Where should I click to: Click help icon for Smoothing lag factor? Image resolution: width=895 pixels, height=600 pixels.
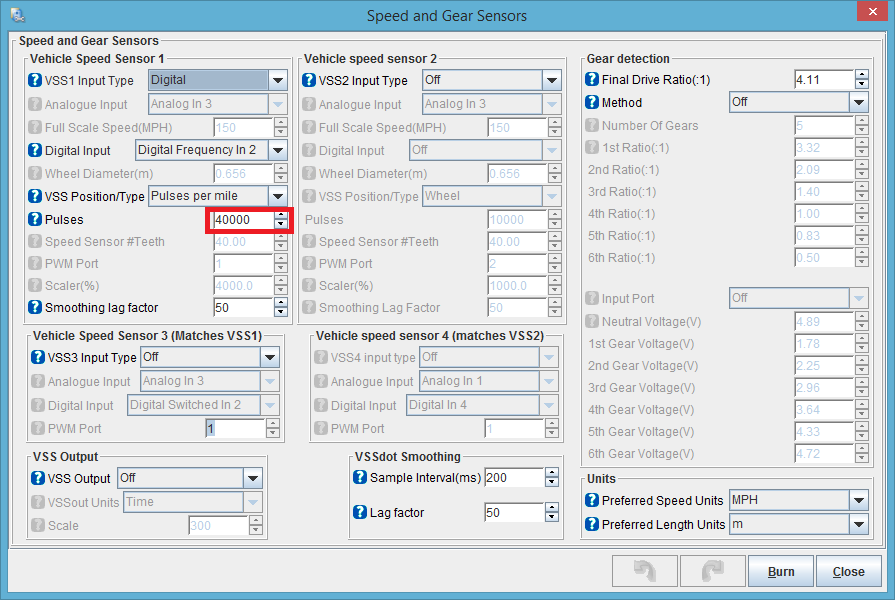coord(35,307)
